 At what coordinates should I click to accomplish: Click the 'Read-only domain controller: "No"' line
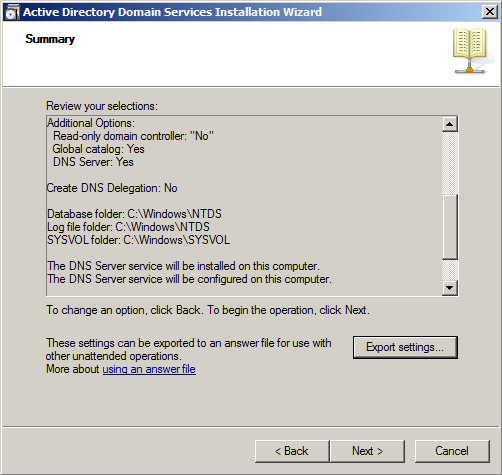133,136
